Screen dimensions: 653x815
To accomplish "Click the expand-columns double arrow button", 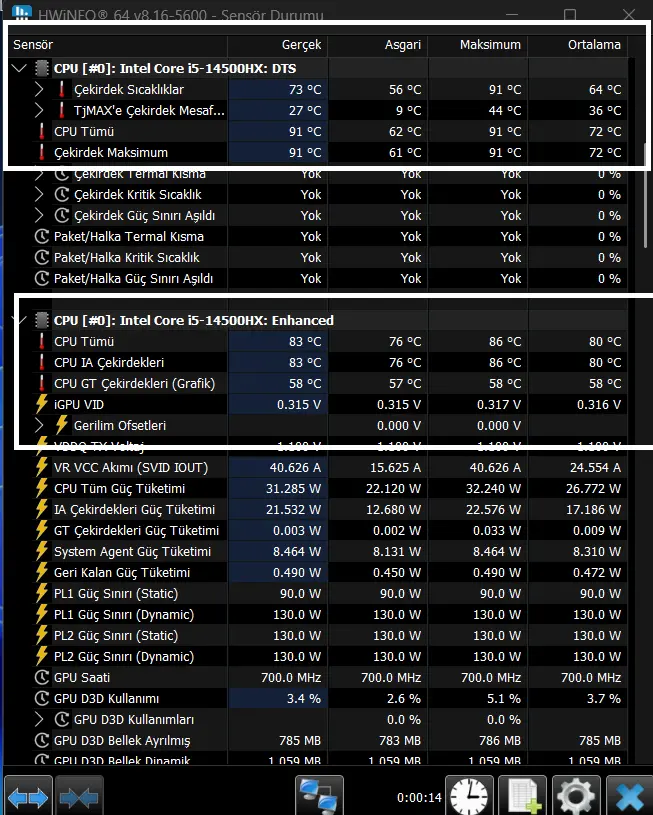I will [28, 796].
